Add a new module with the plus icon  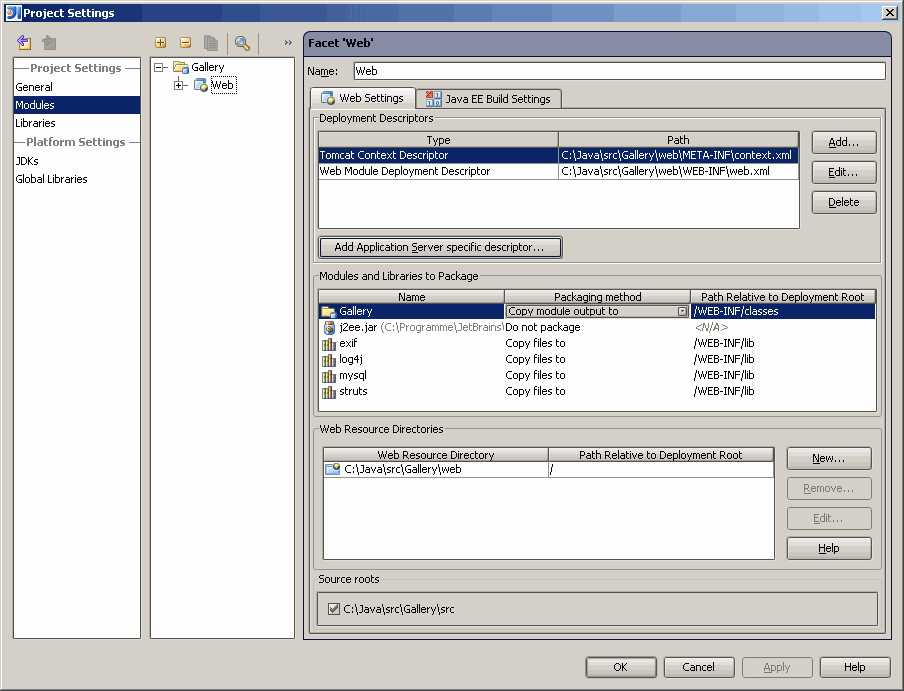click(x=161, y=43)
